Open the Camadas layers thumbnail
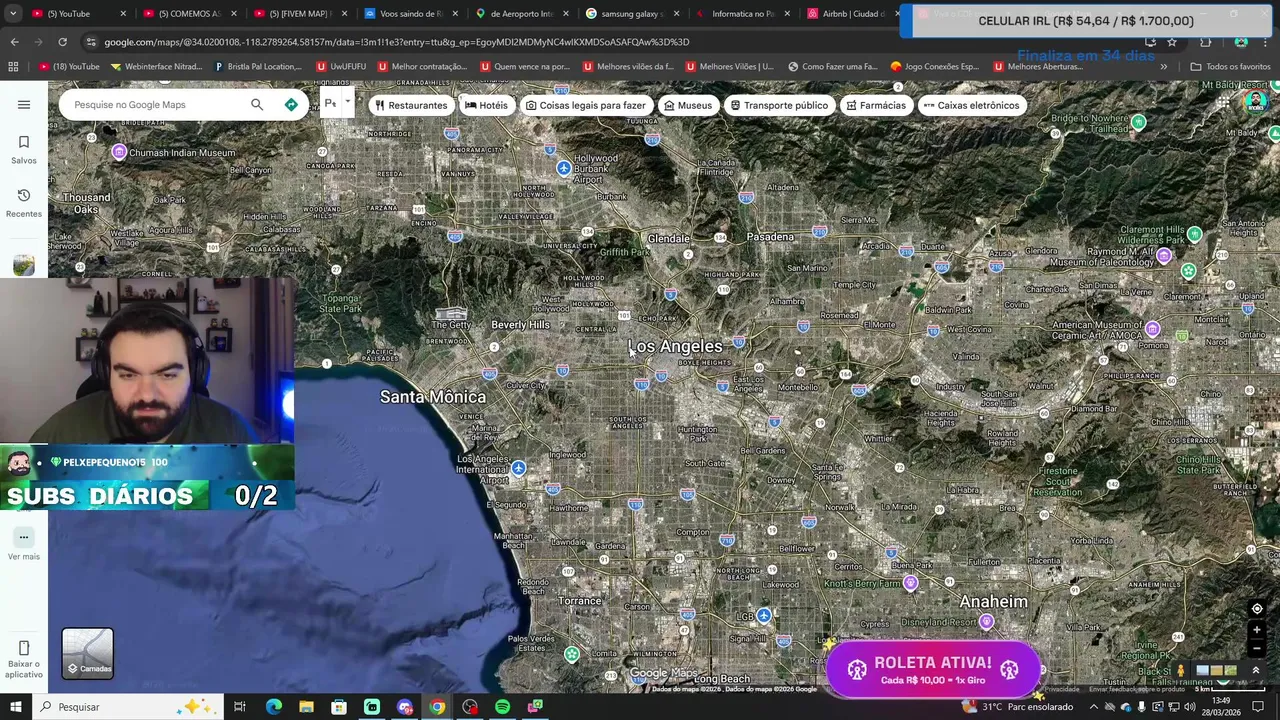Screen dimensions: 1280x720 point(88,653)
